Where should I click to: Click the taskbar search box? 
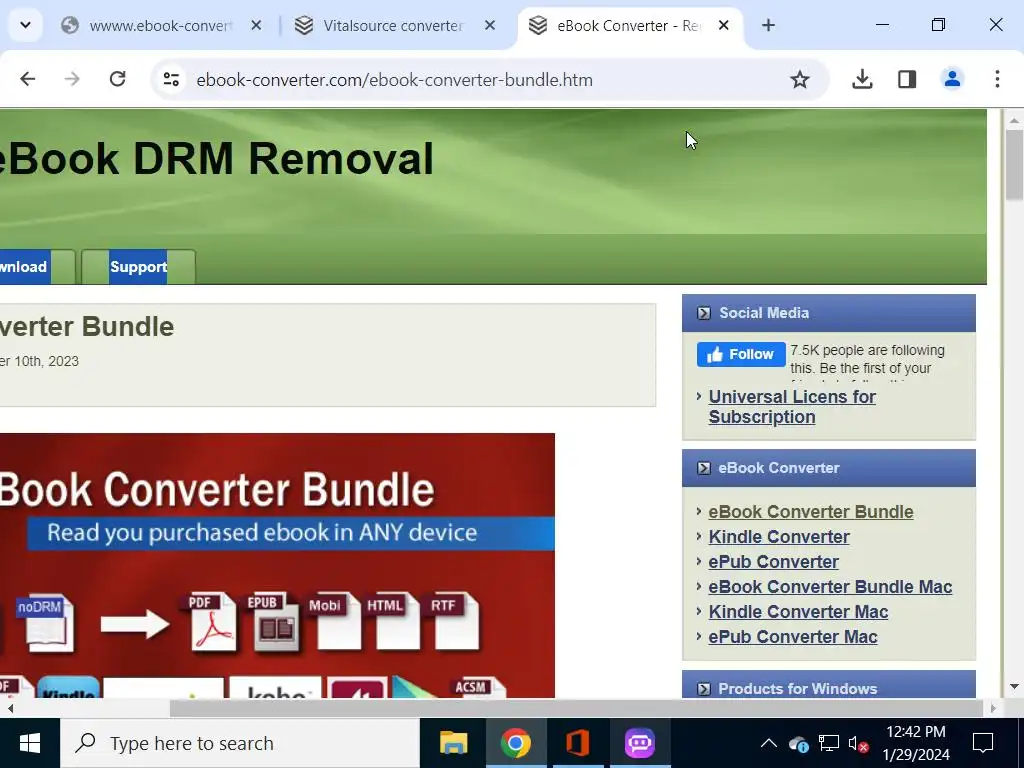coord(240,743)
